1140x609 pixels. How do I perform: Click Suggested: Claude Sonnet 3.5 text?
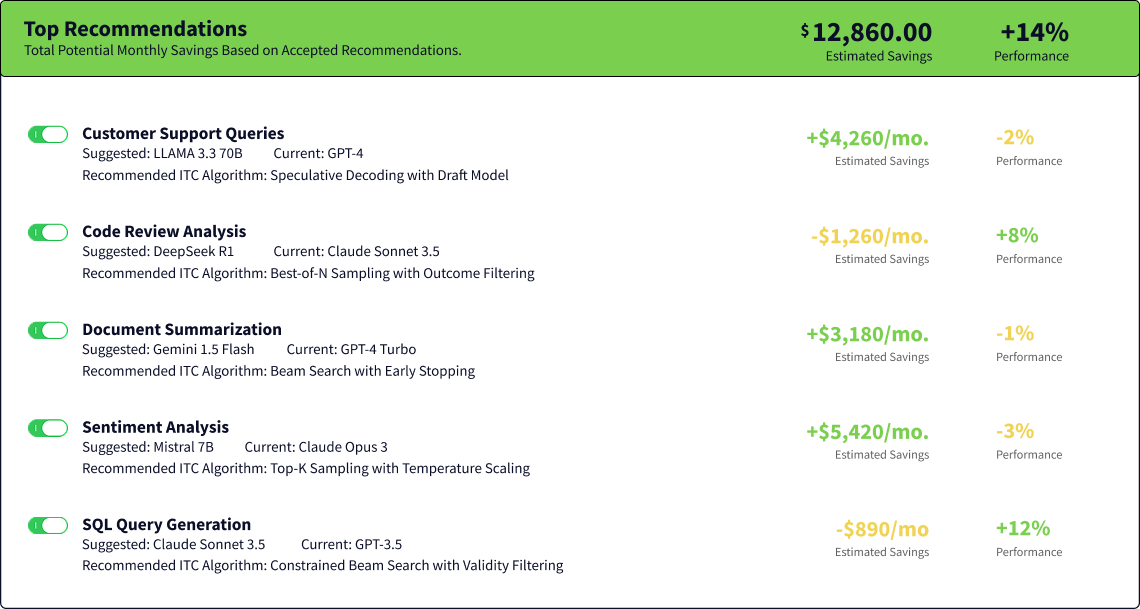point(174,544)
